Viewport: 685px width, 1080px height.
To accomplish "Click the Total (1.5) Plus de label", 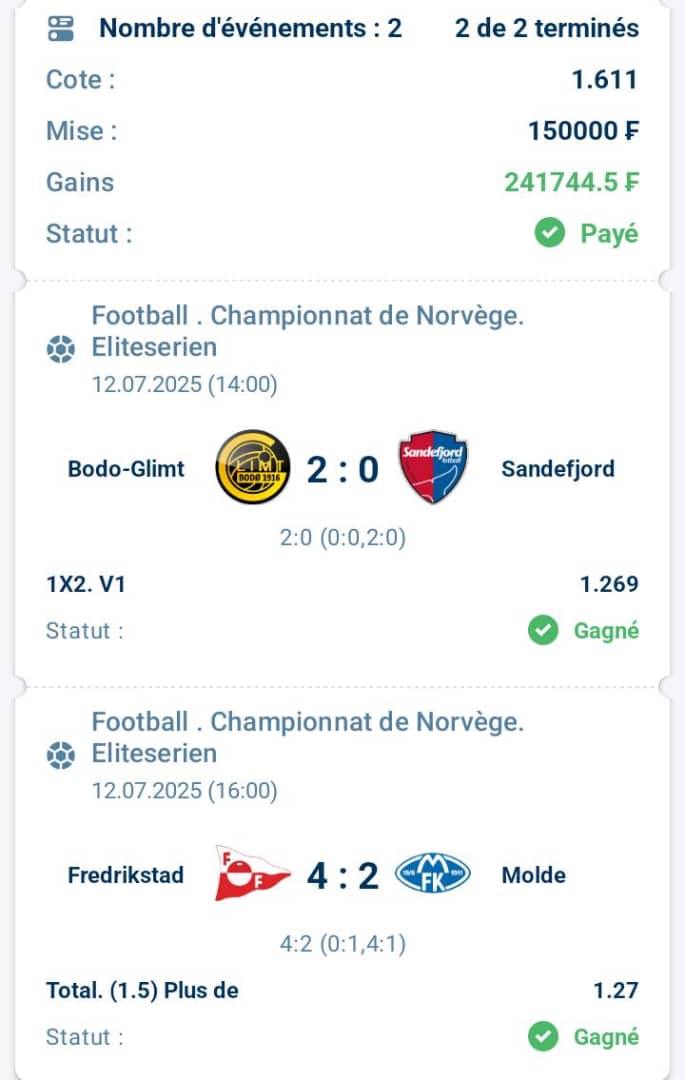I will coord(143,990).
